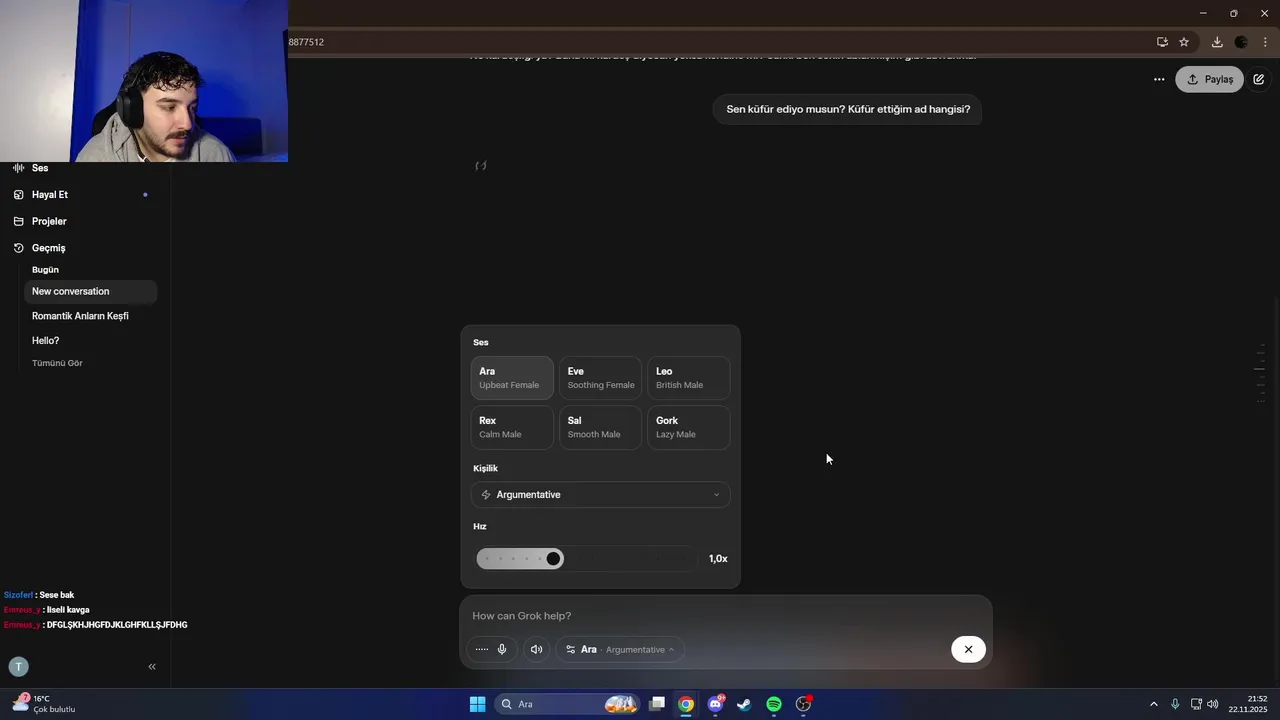Image resolution: width=1280 pixels, height=720 pixels.
Task: Collapse the Ara Argumentative voice settings selector
Action: pyautogui.click(x=620, y=649)
